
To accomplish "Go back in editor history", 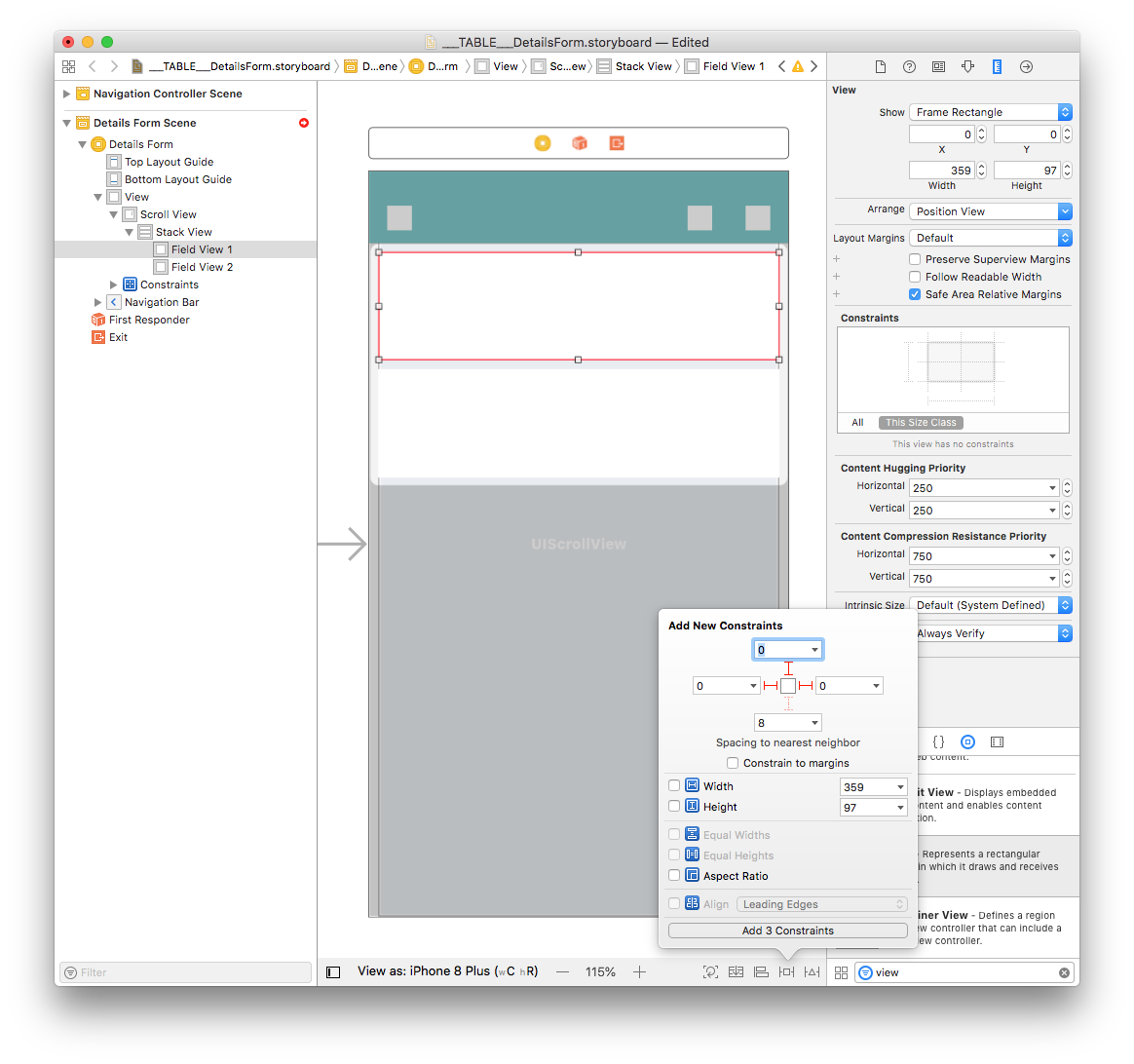I will [x=92, y=66].
